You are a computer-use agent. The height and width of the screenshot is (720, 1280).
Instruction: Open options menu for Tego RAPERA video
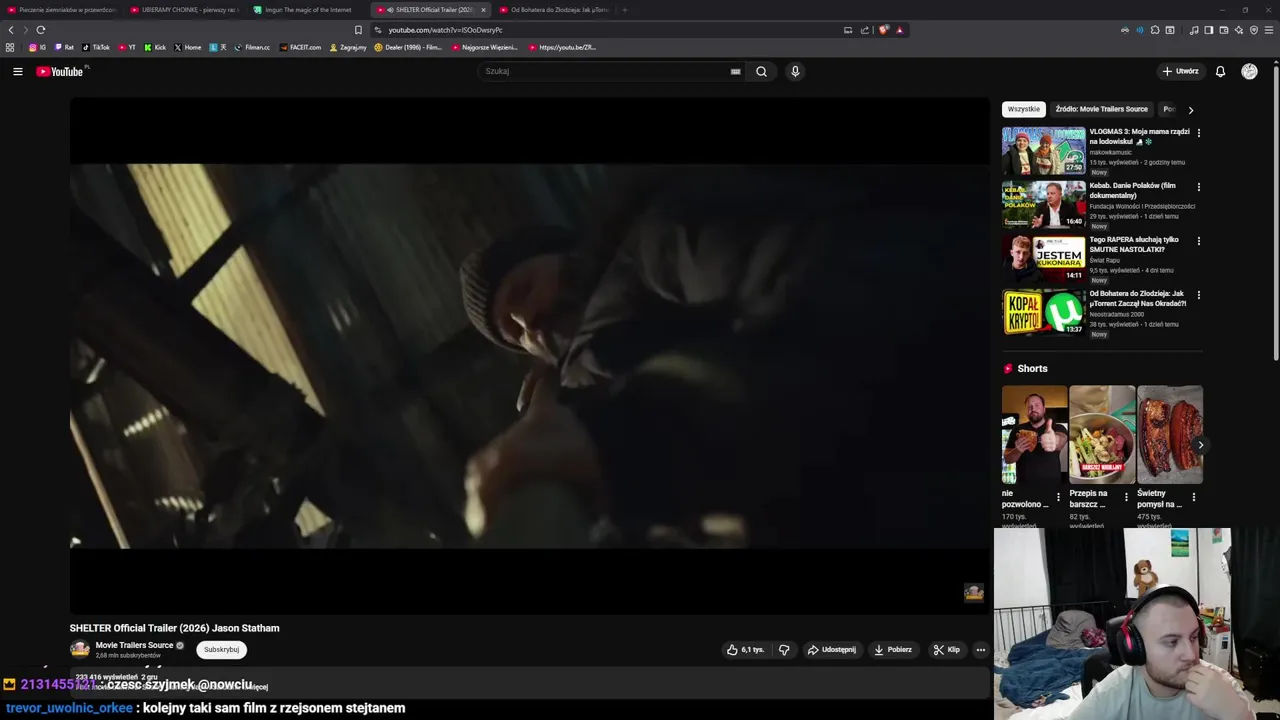point(1199,240)
